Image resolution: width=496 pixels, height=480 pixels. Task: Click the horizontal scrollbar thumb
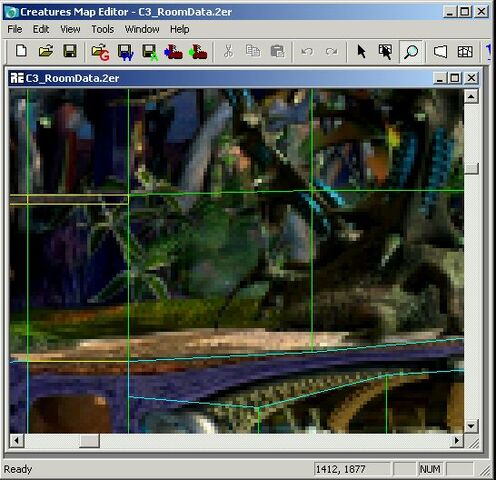89,441
